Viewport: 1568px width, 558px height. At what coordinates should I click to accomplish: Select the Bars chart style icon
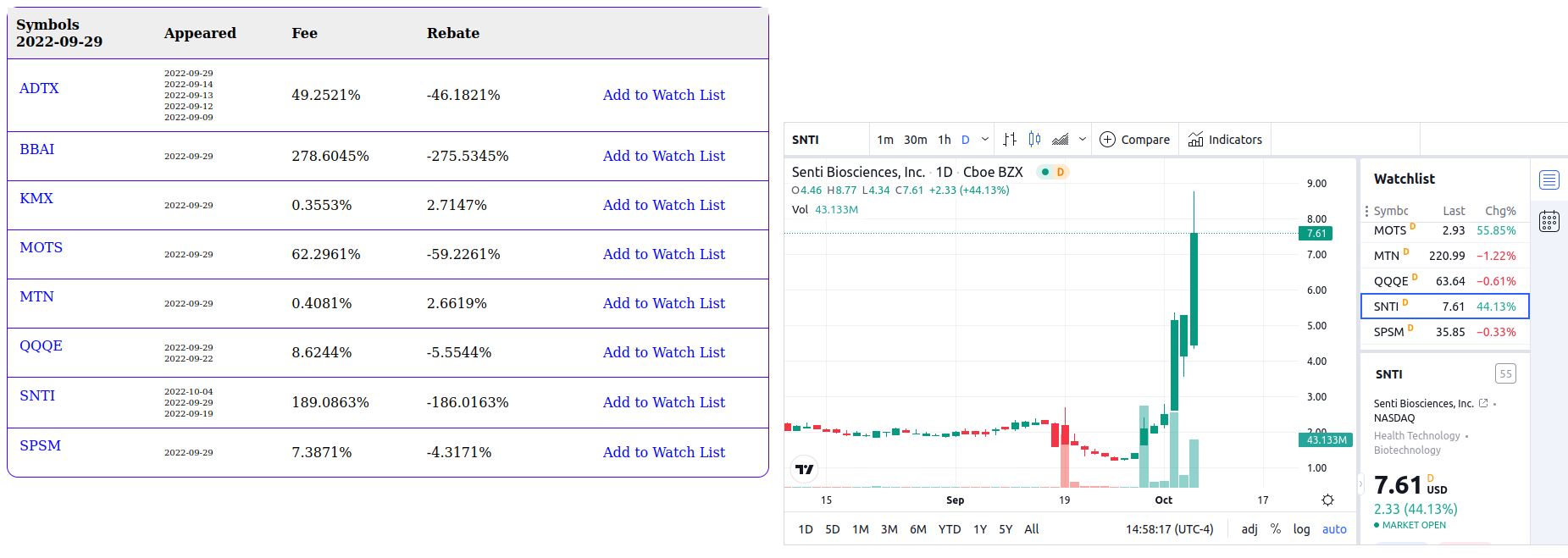point(1010,140)
